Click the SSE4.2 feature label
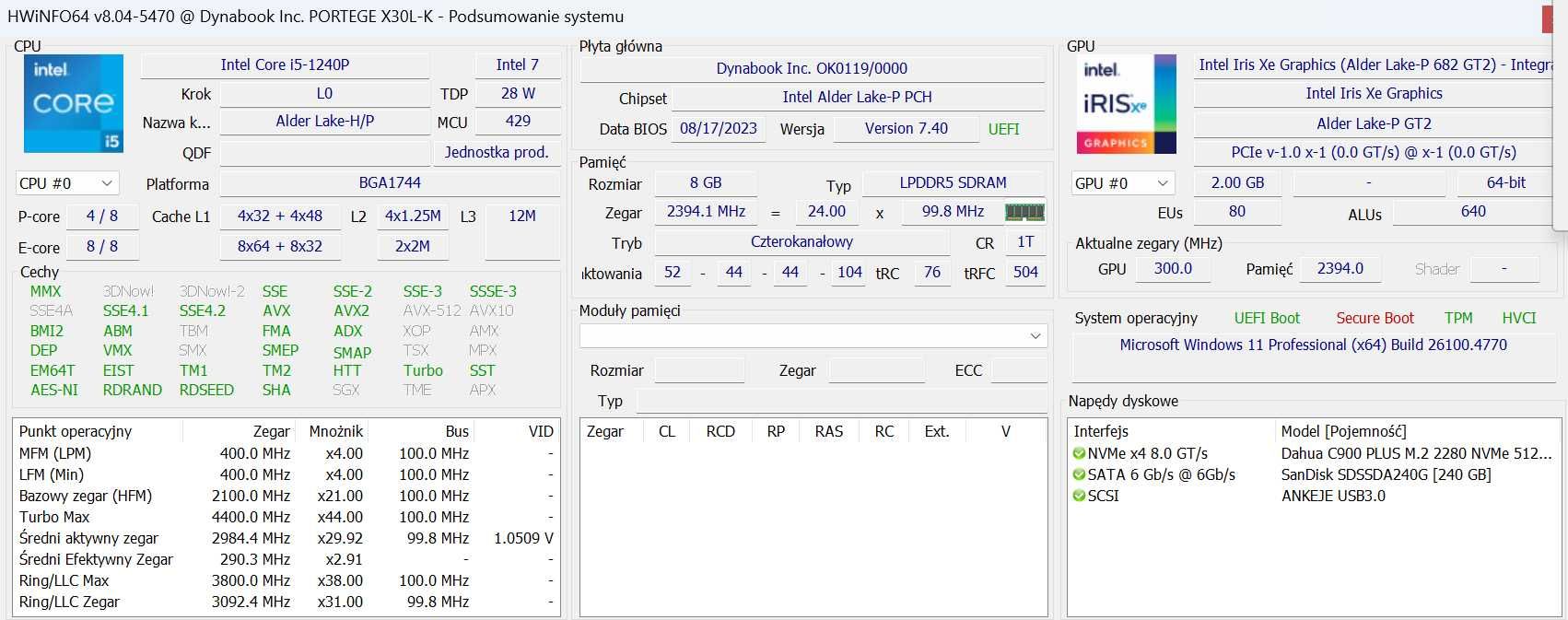This screenshot has width=1568, height=620. 202,310
